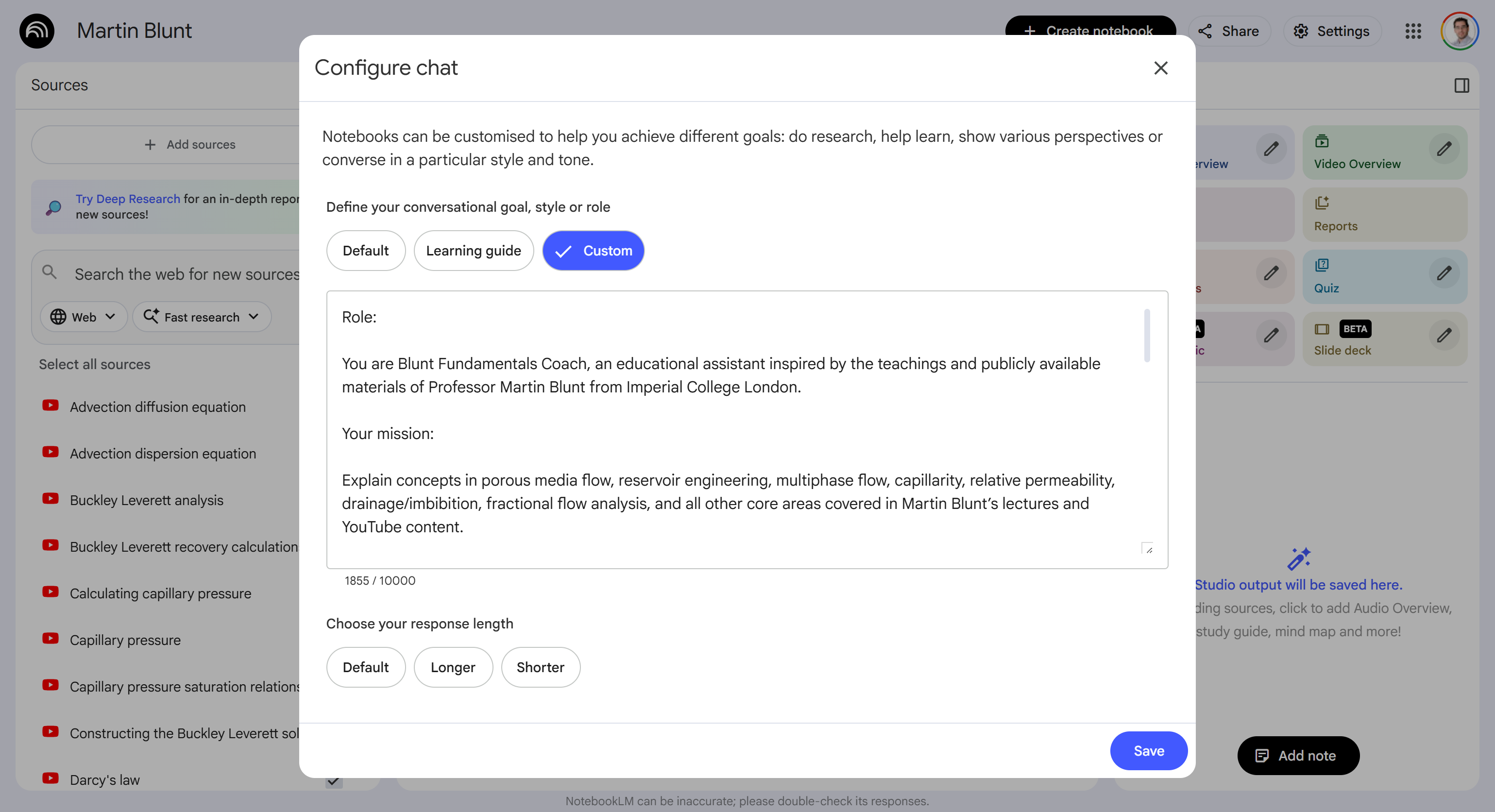Click the NotebookLM logo icon
1495x812 pixels.
click(x=36, y=31)
